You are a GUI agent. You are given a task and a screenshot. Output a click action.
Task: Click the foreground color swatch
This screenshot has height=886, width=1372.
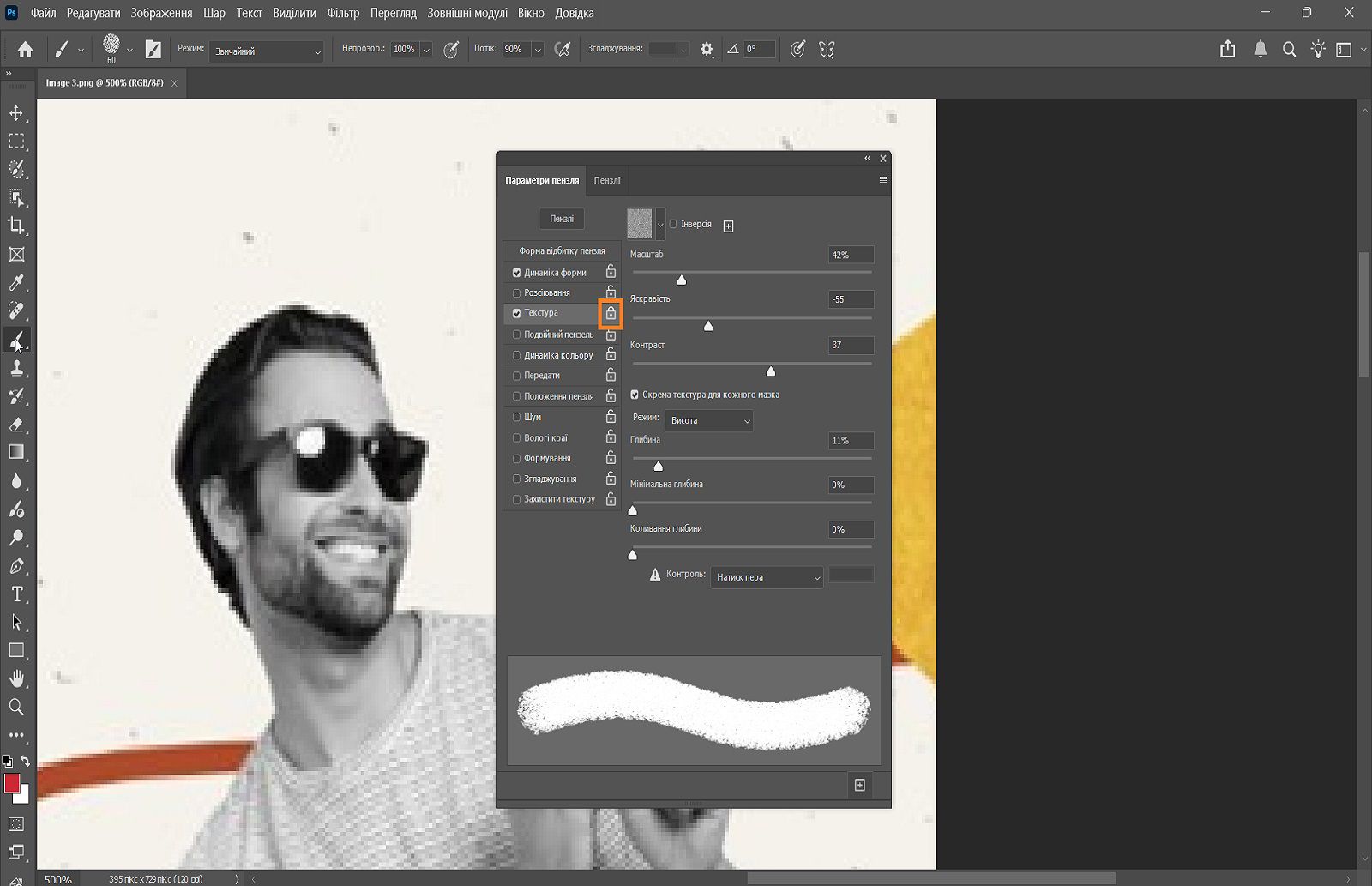[x=12, y=783]
